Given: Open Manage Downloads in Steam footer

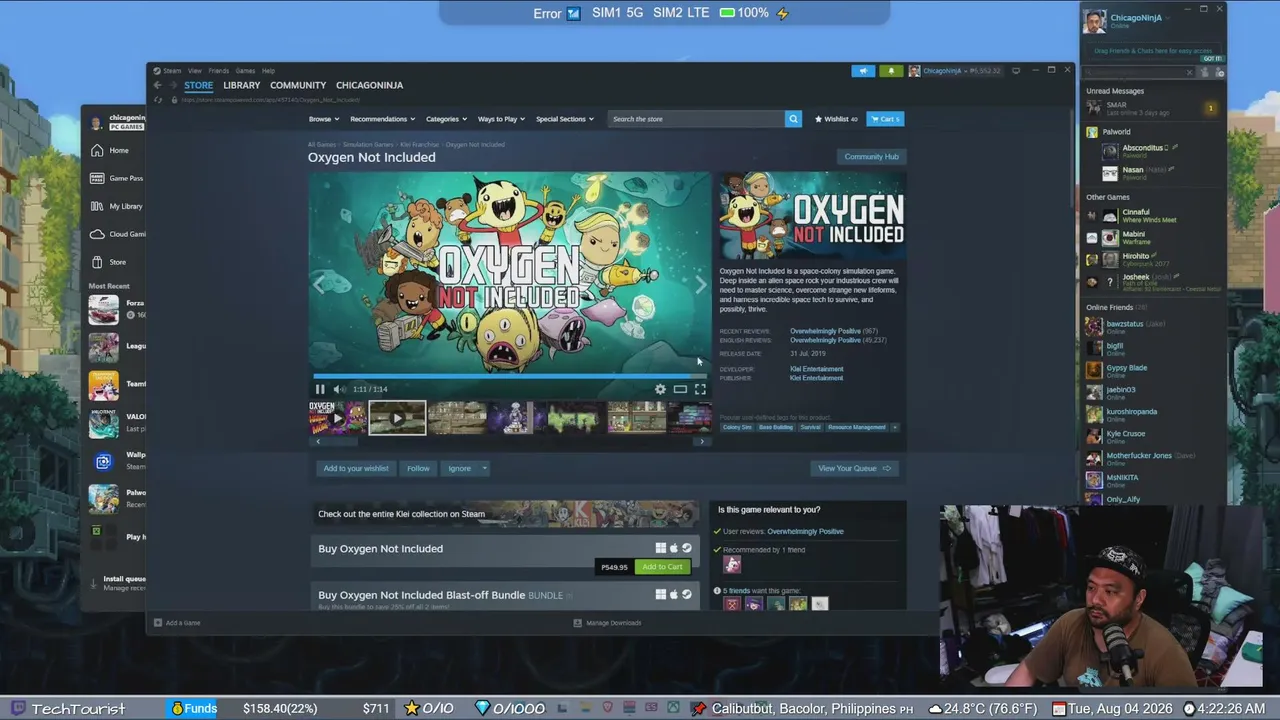Looking at the screenshot, I should (x=607, y=623).
